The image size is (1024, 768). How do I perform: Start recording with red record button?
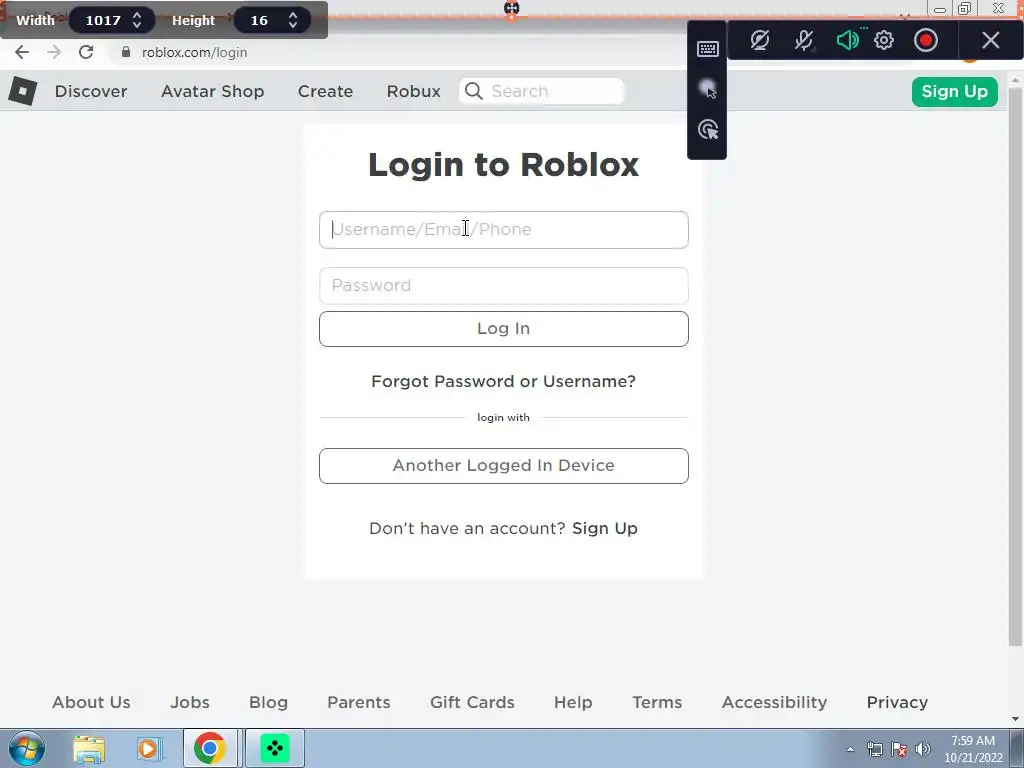pos(925,40)
